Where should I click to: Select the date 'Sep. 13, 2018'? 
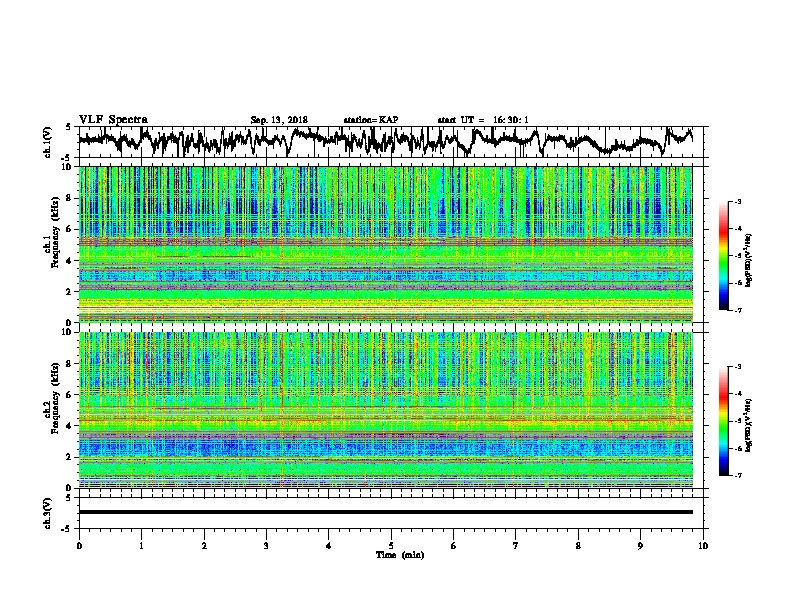coord(279,120)
